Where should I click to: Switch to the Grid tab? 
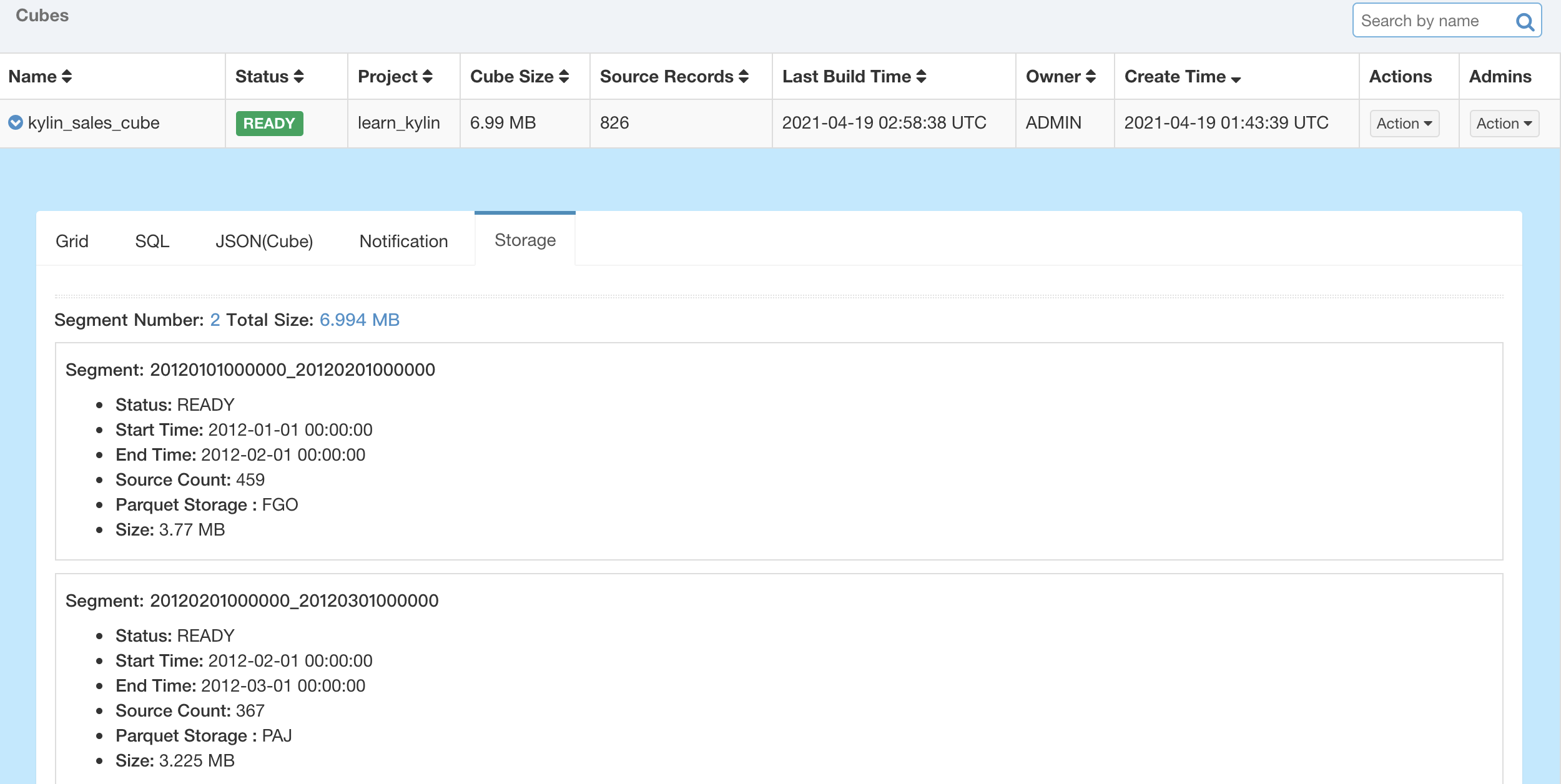point(72,241)
